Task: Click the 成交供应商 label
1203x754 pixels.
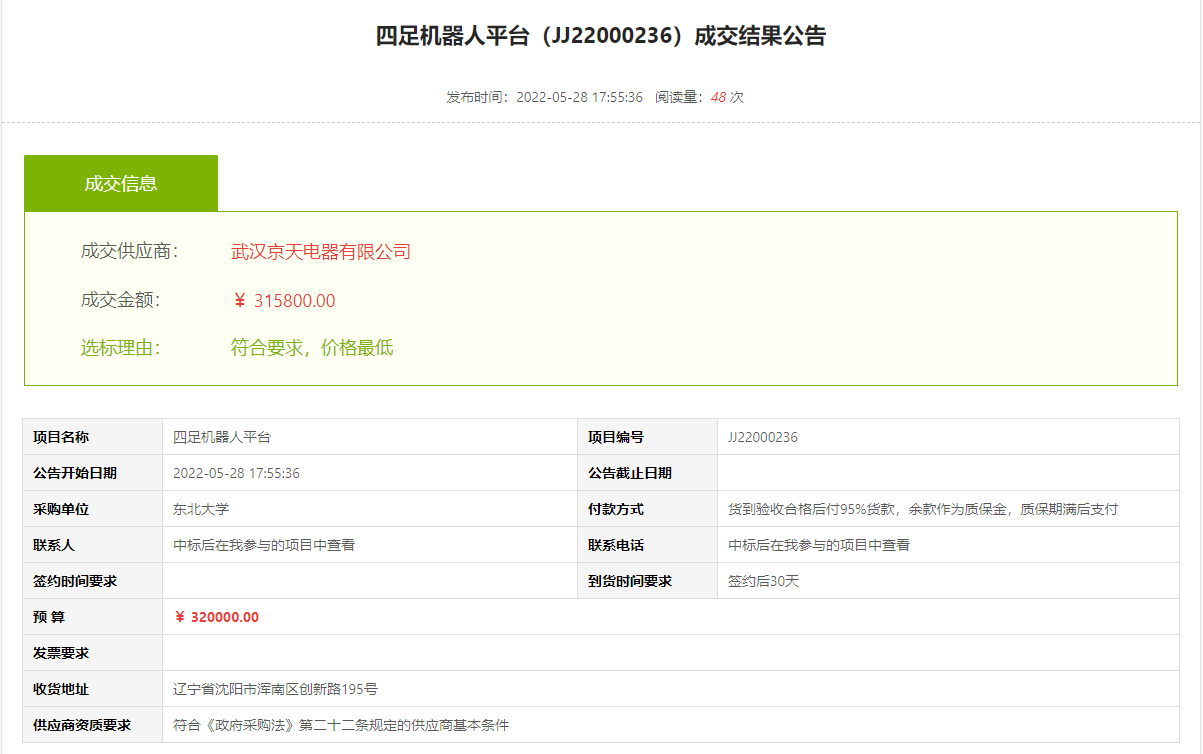Action: 129,251
